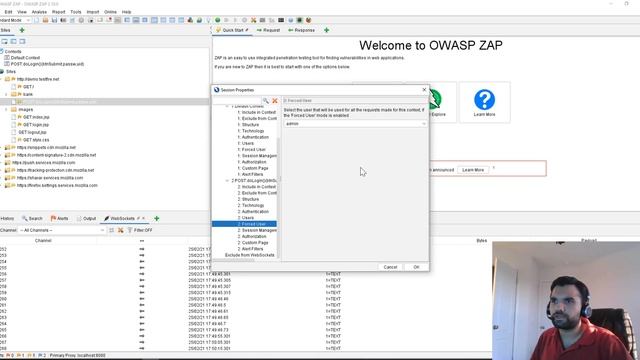The width and height of the screenshot is (640, 360).
Task: Select Default Context in the Sites panel
Action: click(x=25, y=58)
